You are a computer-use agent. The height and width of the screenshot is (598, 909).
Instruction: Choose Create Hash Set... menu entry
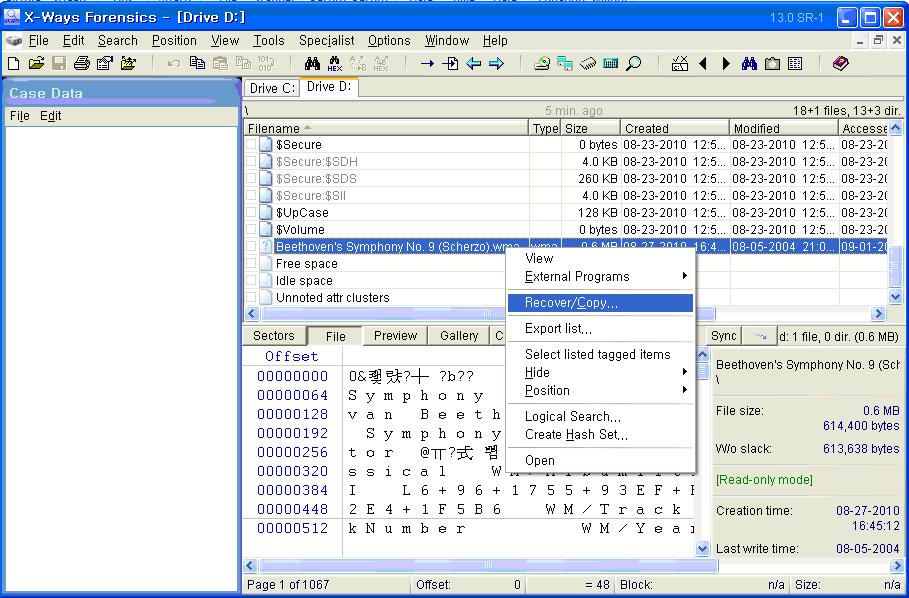click(x=600, y=435)
